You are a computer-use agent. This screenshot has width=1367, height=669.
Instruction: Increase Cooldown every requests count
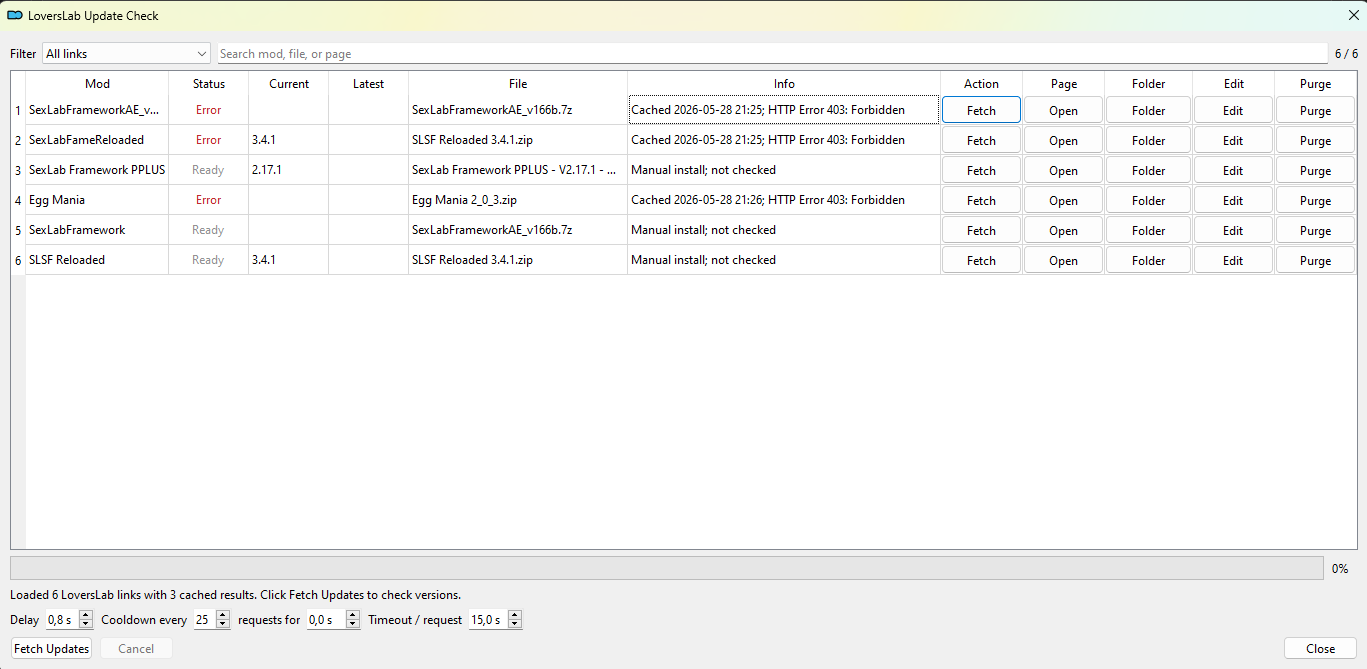click(x=223, y=615)
